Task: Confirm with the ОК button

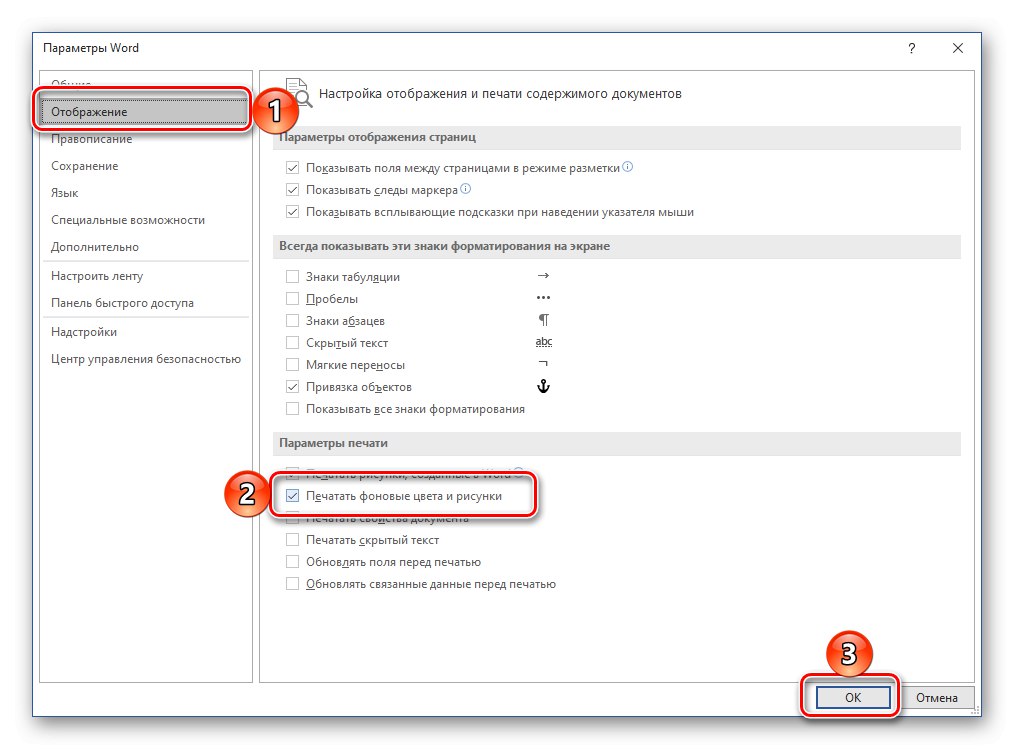Action: pos(853,697)
